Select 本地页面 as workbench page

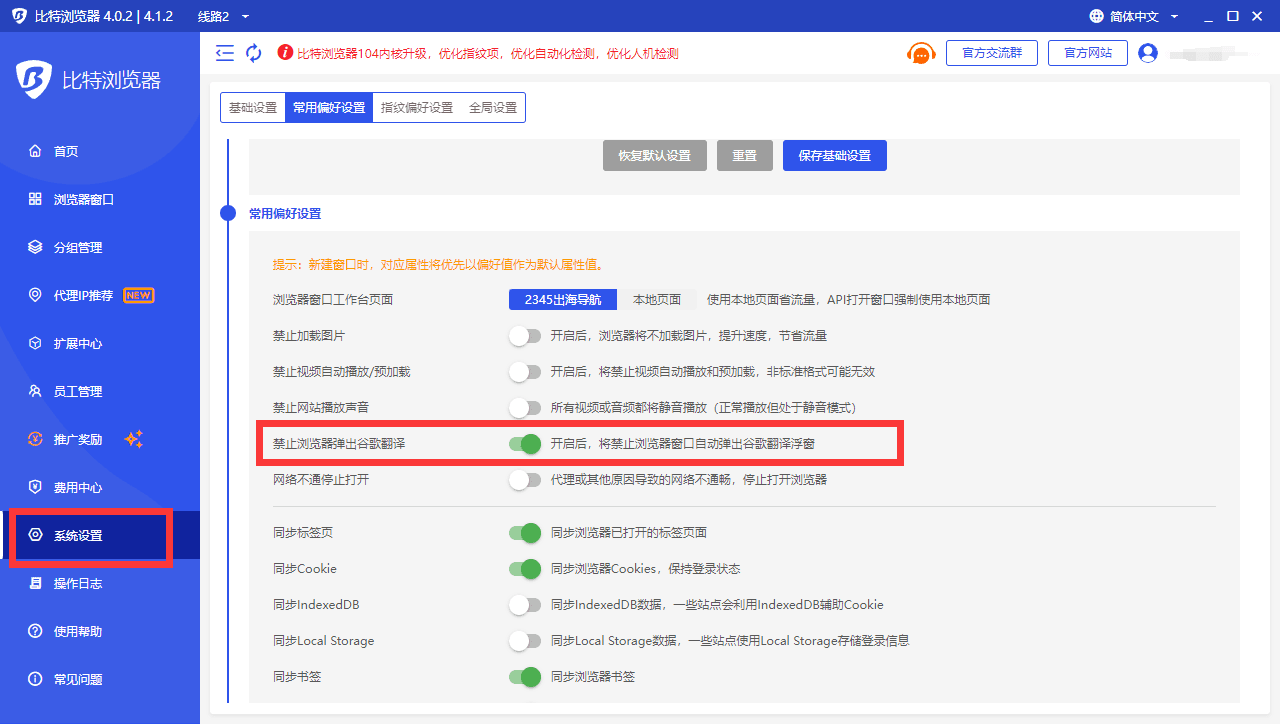[657, 299]
